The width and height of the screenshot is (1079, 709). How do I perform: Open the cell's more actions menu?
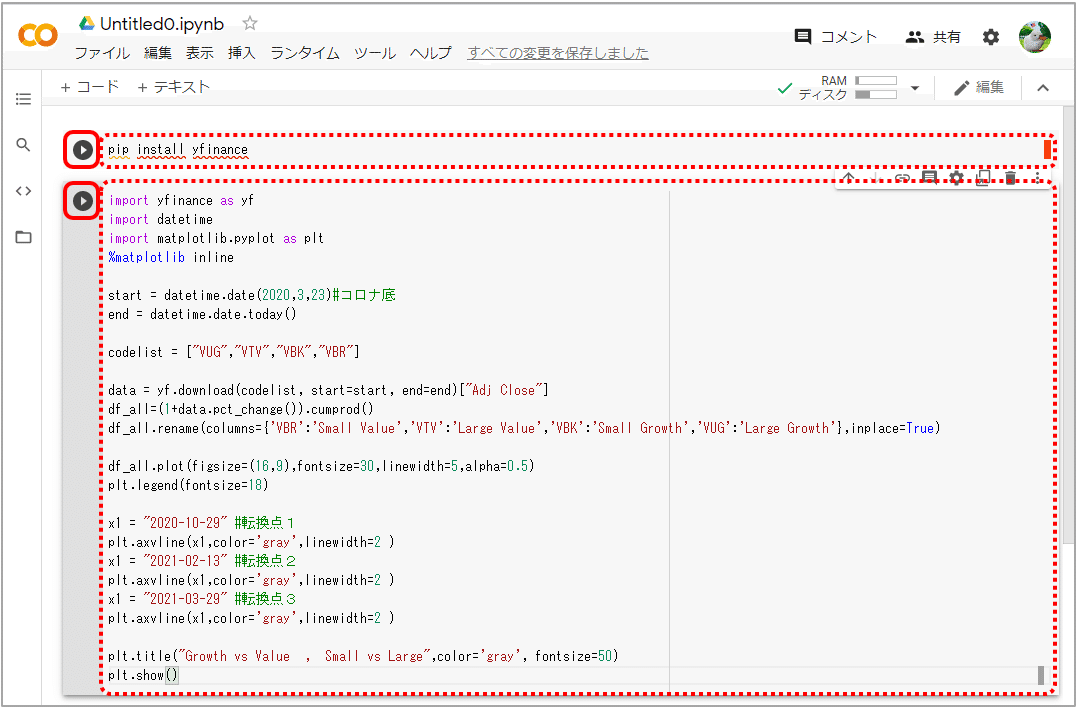(1037, 176)
